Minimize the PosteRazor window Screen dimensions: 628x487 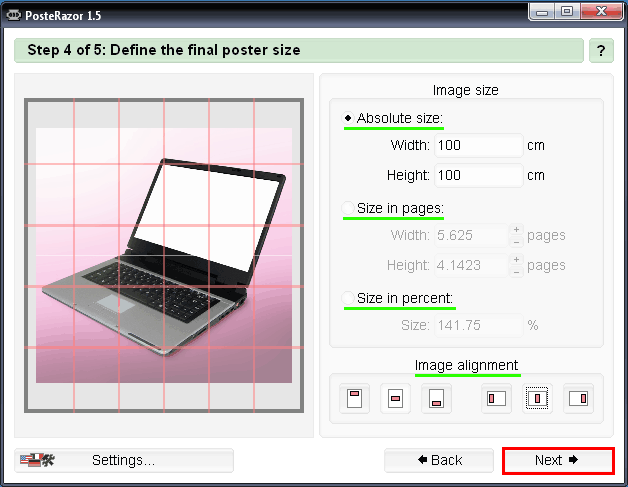tap(542, 12)
